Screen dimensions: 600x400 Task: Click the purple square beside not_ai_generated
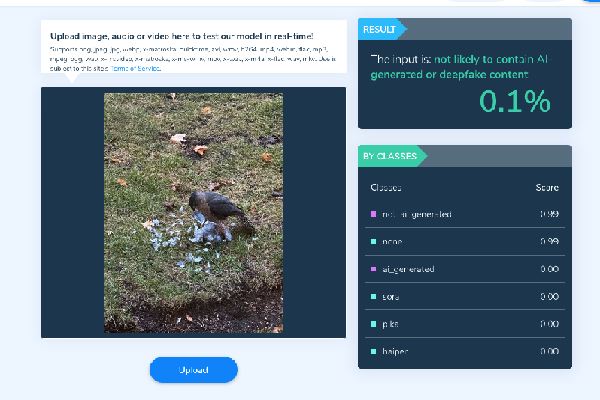pos(373,214)
